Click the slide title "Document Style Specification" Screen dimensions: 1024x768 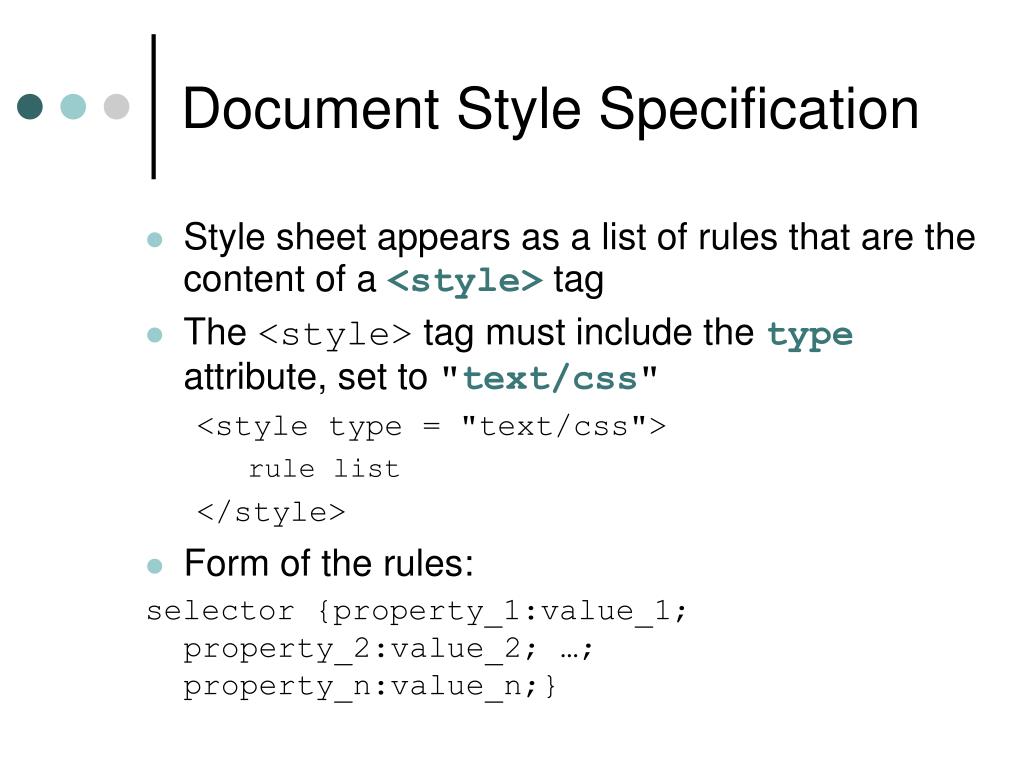tap(551, 110)
